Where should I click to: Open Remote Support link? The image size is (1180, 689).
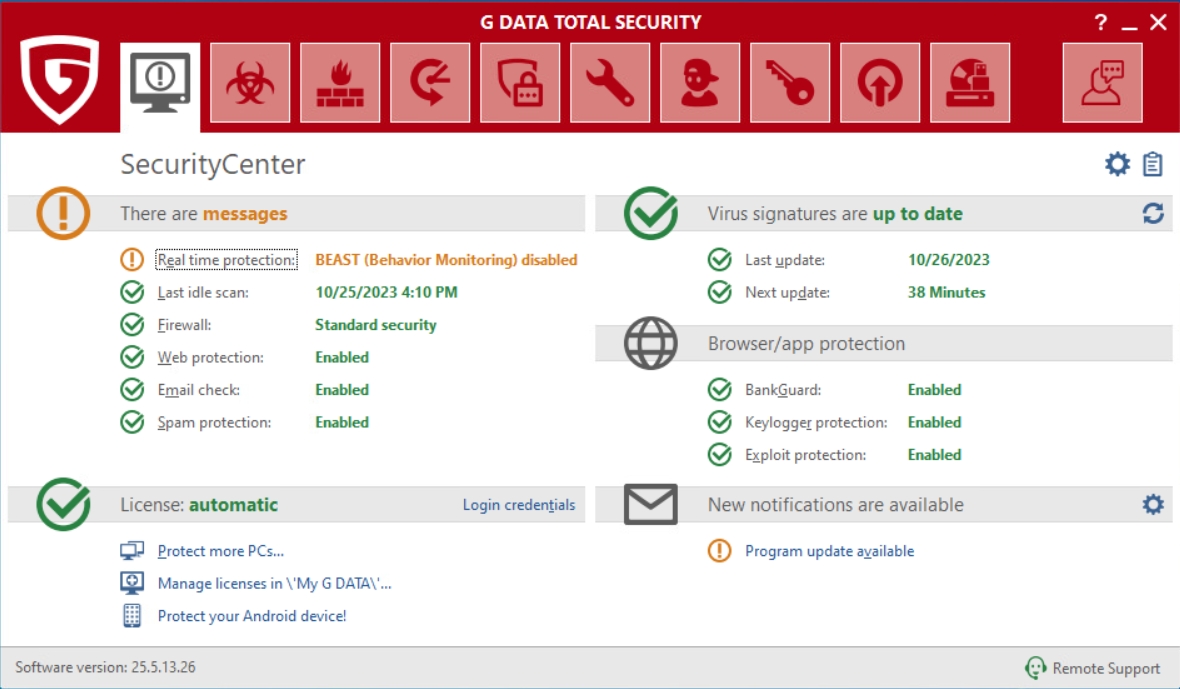[1106, 668]
